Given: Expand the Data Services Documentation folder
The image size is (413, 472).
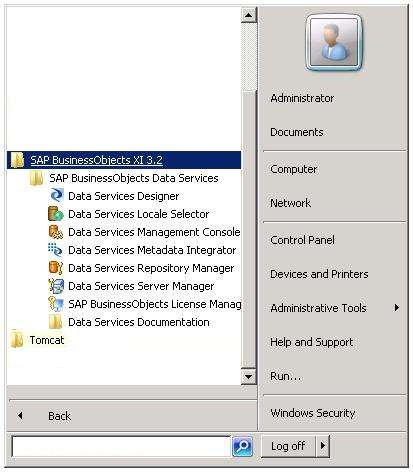Looking at the screenshot, I should pyautogui.click(x=129, y=322).
